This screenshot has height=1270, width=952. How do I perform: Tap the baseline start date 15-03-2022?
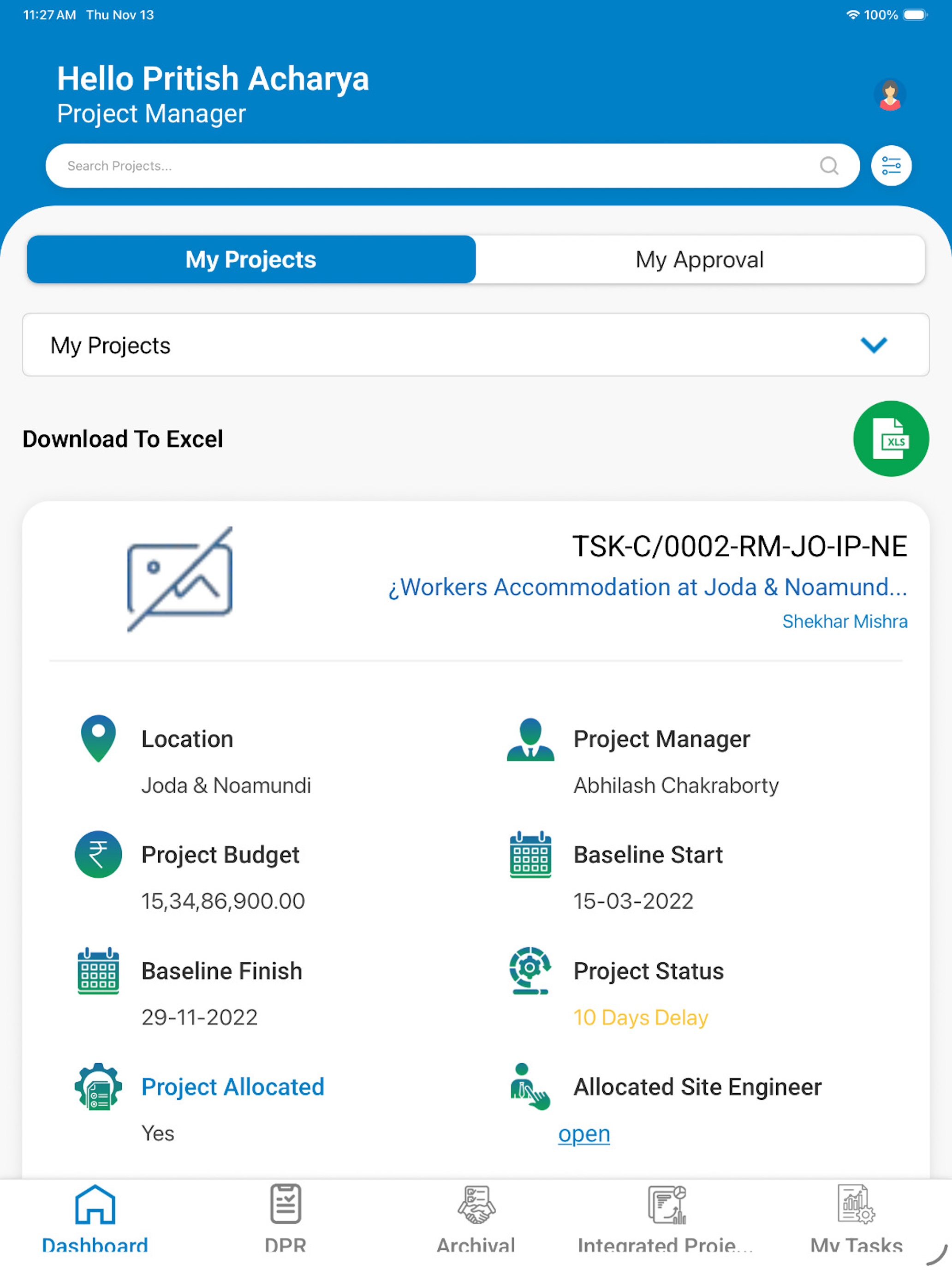pyautogui.click(x=634, y=901)
